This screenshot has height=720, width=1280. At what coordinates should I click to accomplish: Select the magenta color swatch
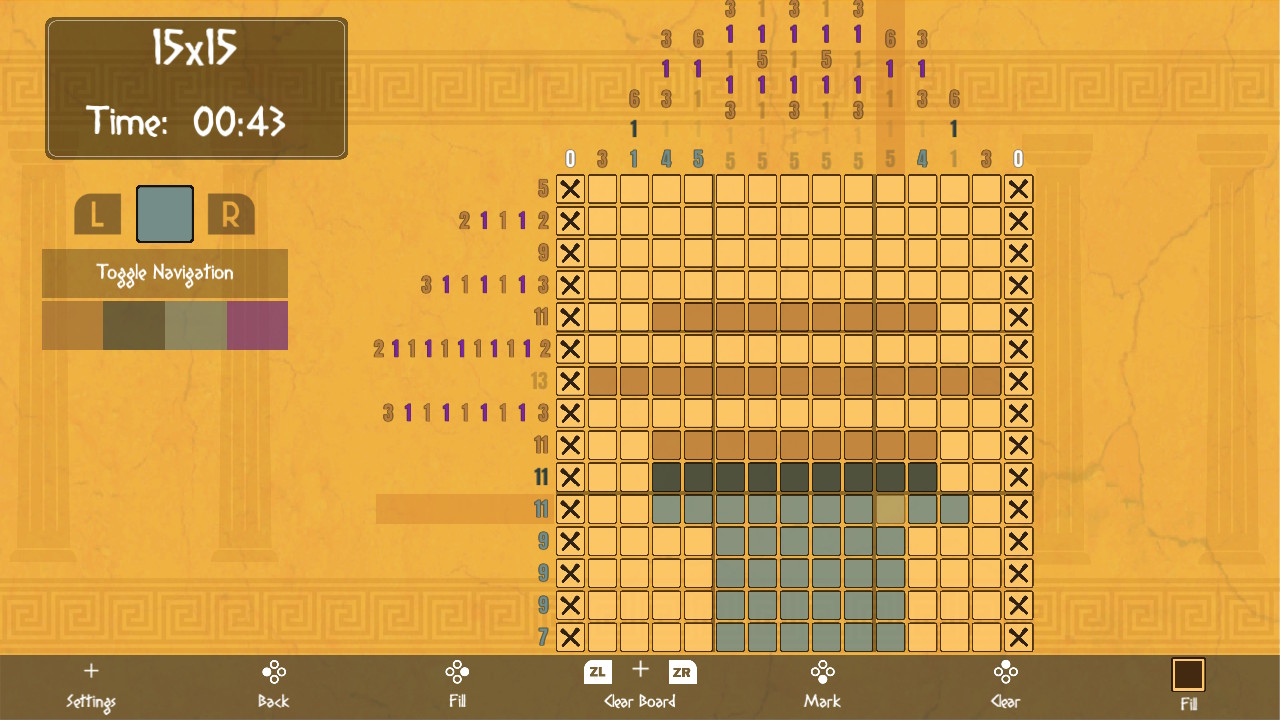click(257, 325)
